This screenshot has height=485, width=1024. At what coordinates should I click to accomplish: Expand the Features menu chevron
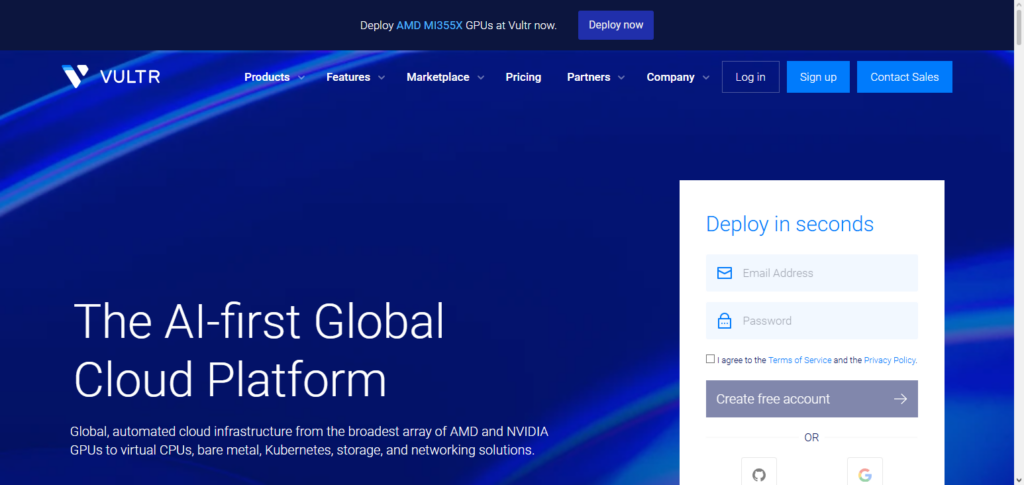[381, 78]
